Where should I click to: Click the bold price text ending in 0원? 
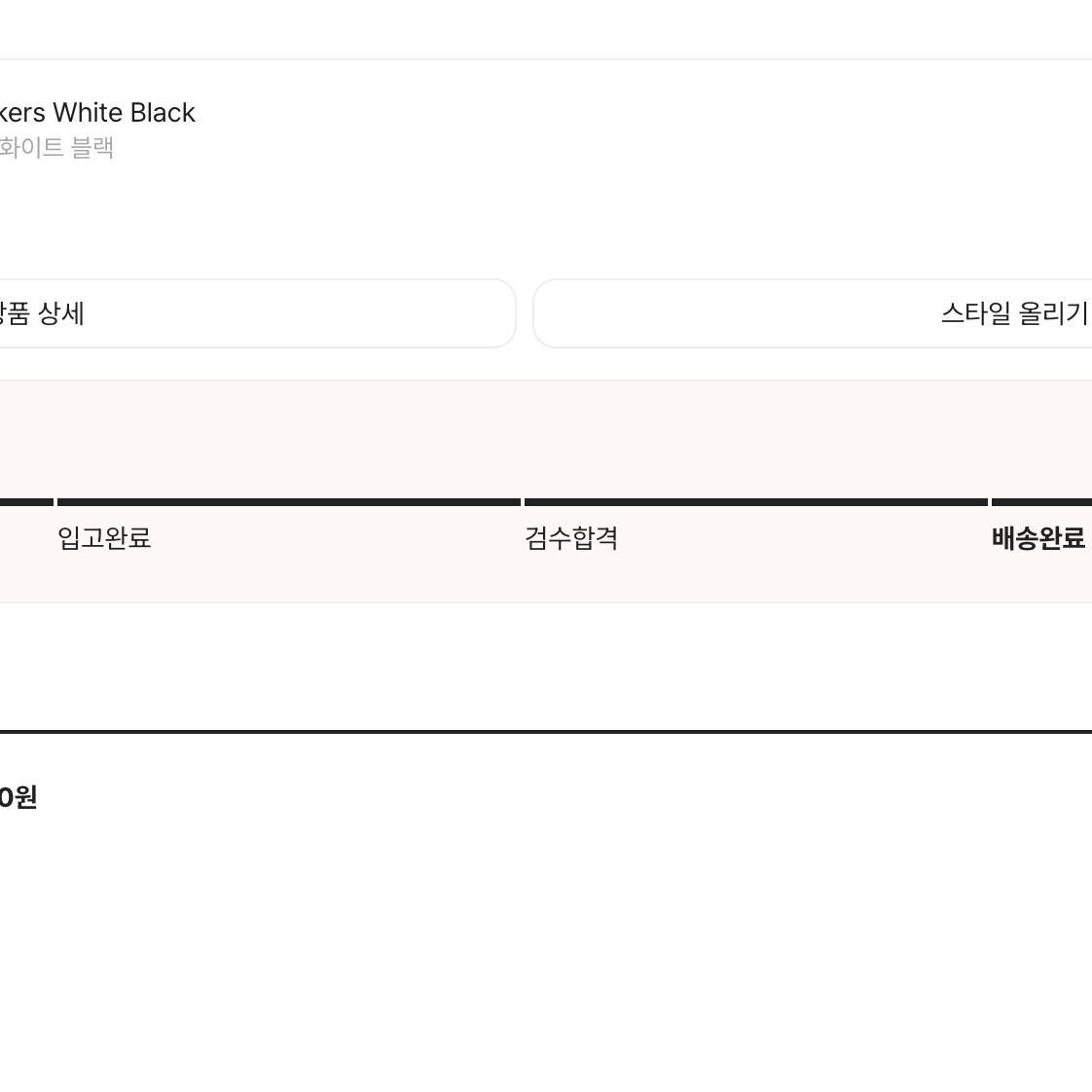click(18, 798)
